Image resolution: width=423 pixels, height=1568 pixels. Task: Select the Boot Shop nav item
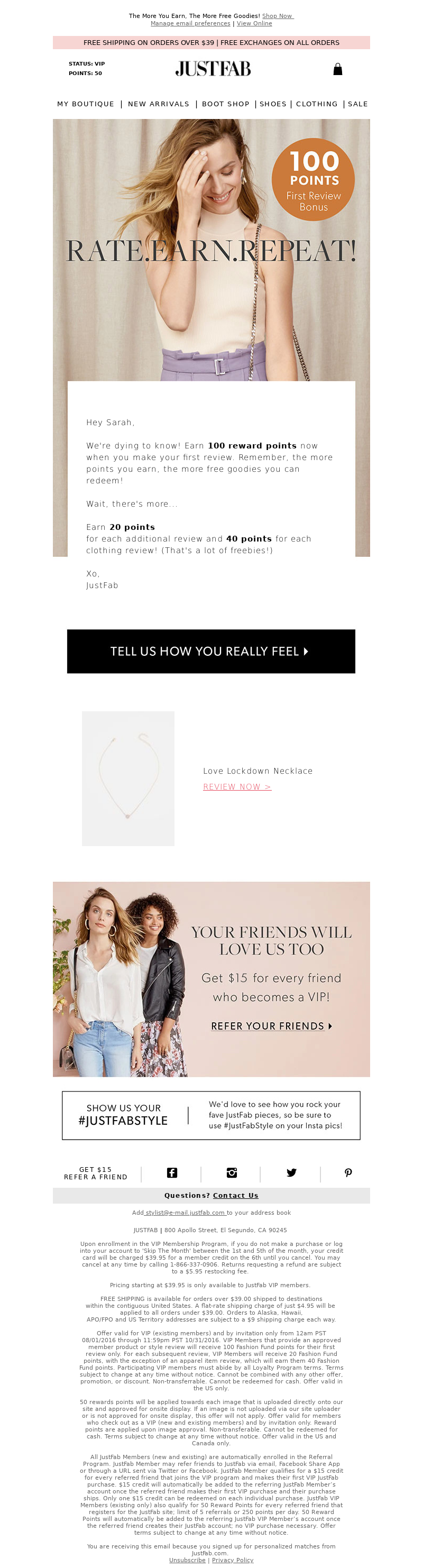pos(226,104)
